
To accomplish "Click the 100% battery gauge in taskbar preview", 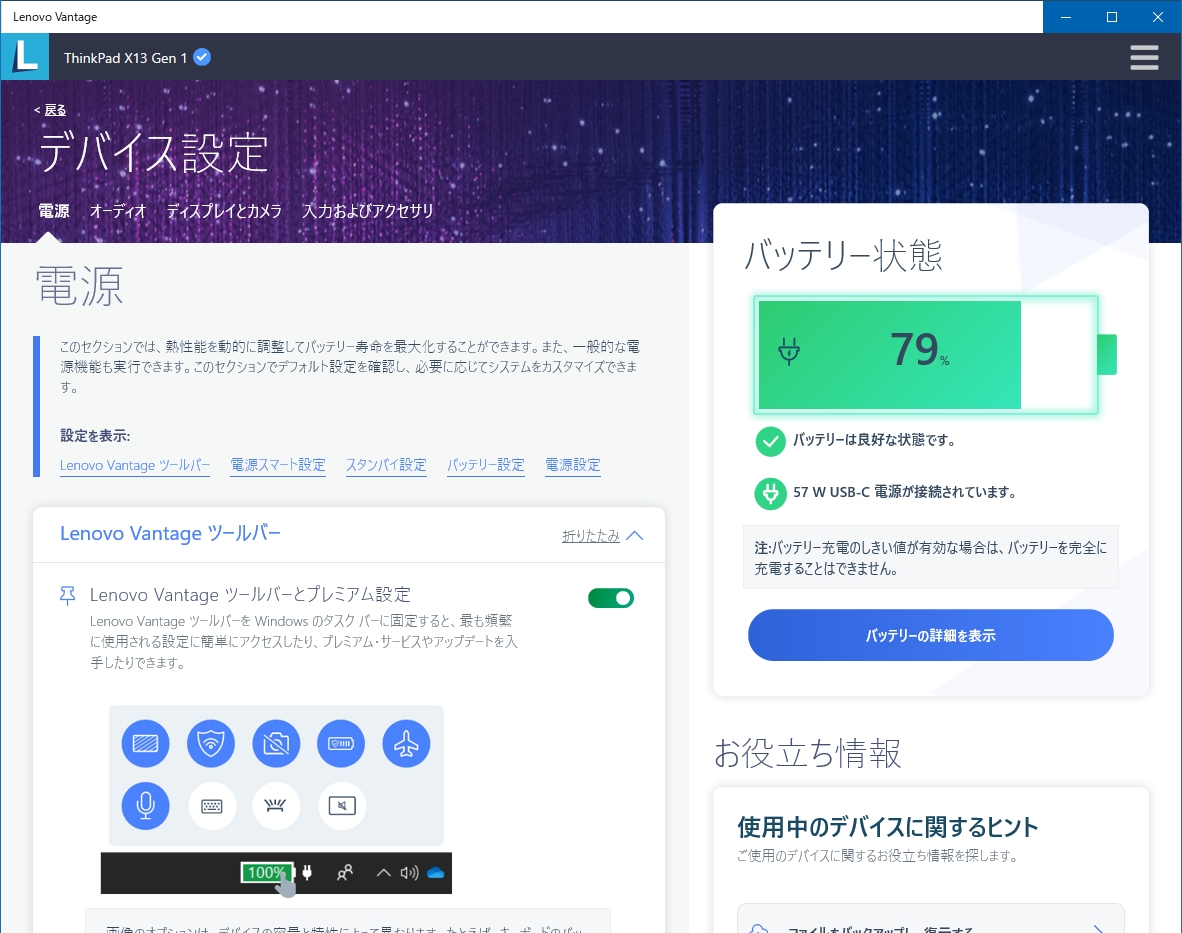I will [267, 873].
